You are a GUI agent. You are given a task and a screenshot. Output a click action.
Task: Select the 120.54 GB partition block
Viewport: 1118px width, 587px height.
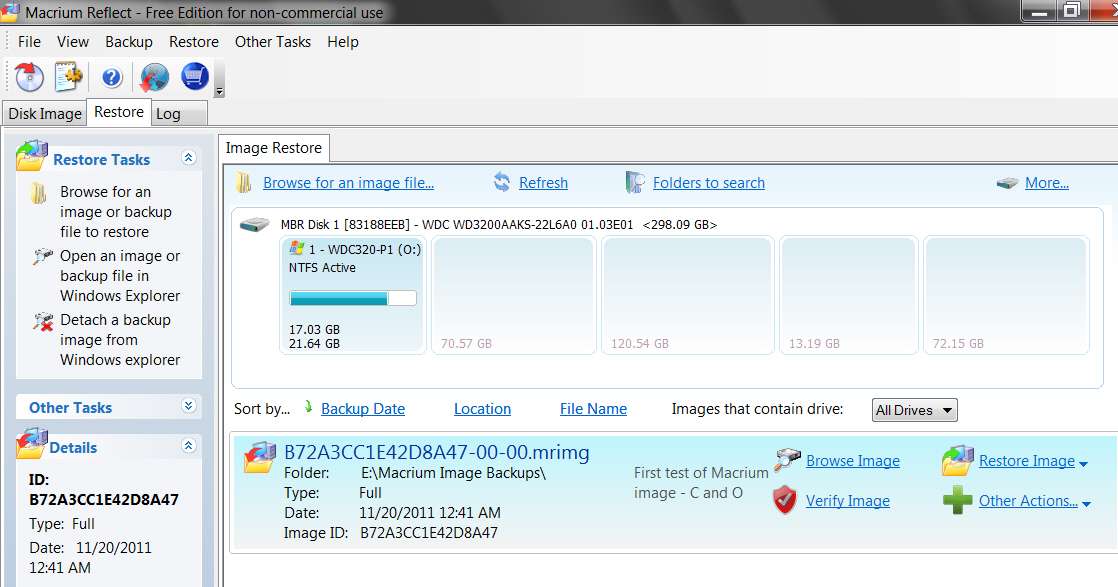688,295
